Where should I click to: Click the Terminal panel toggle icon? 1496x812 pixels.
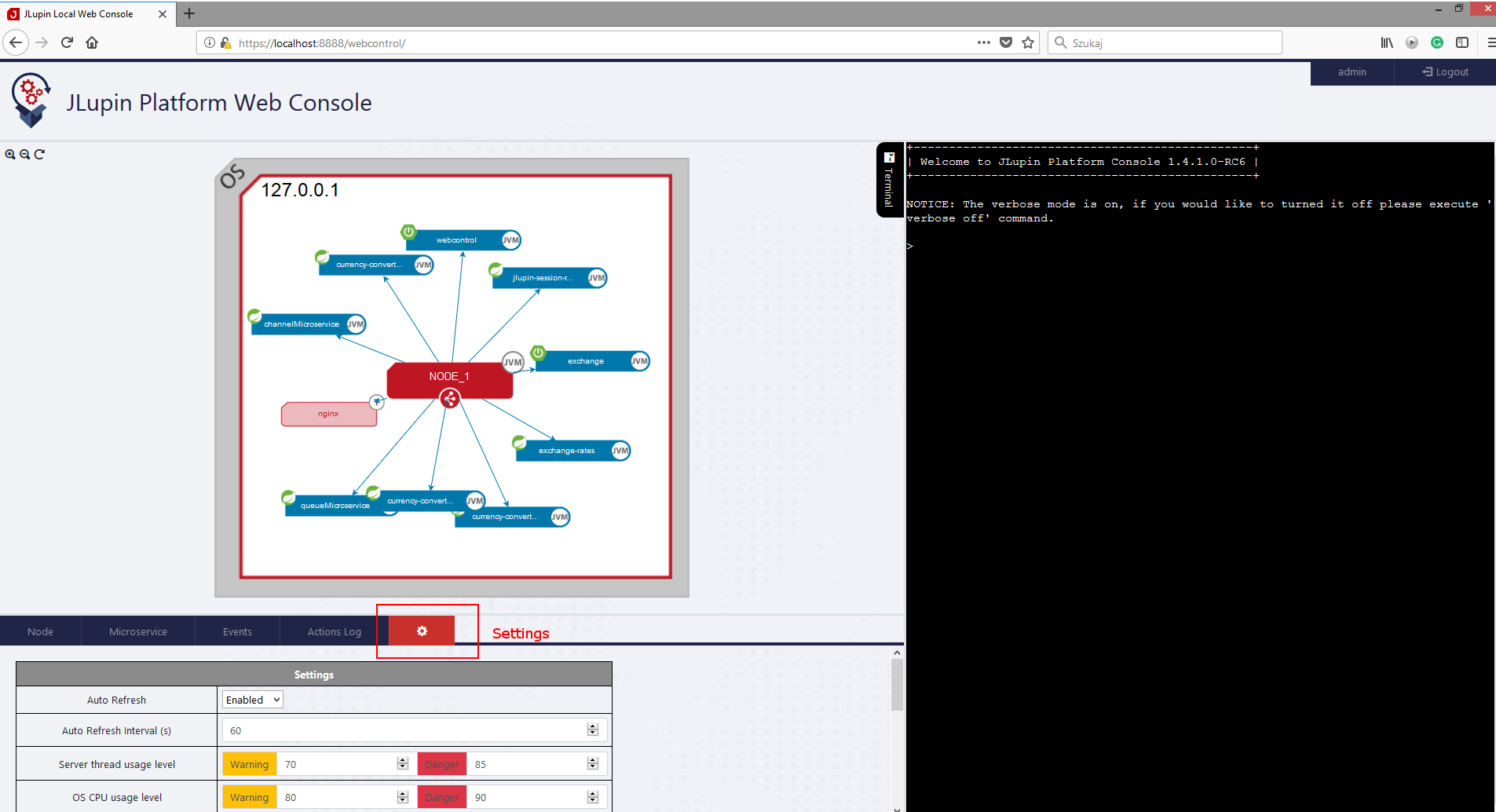pyautogui.click(x=889, y=158)
